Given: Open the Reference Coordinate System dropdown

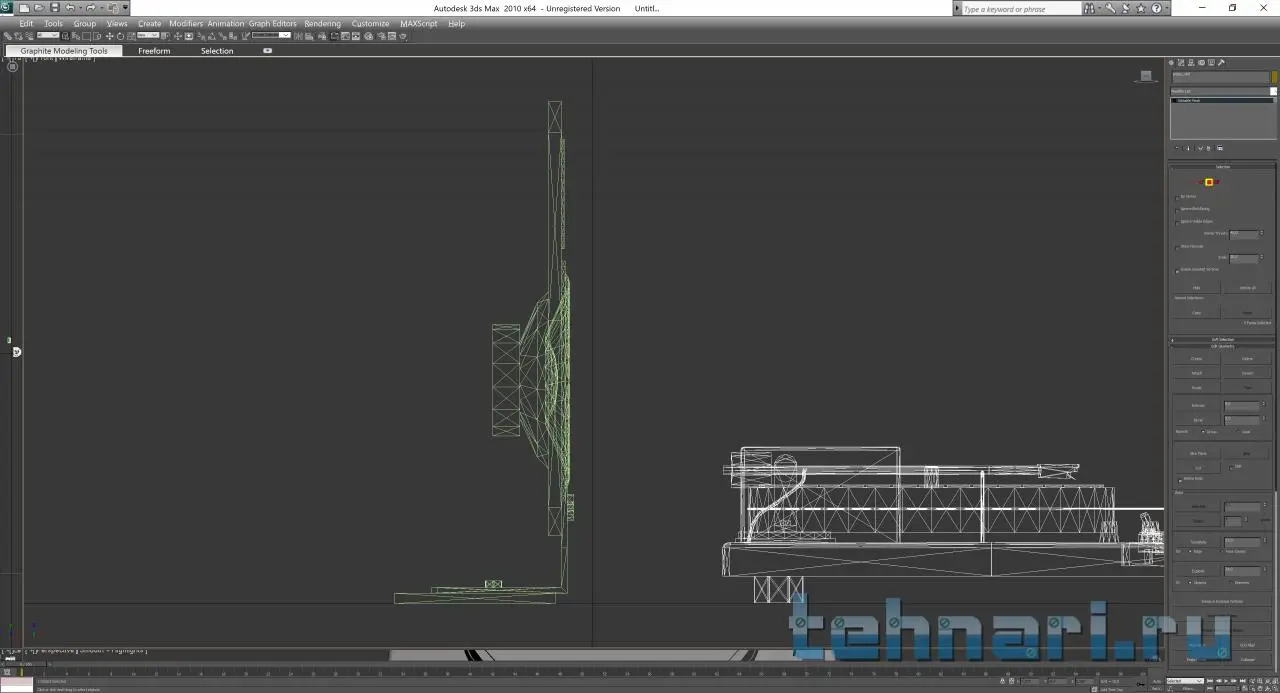Looking at the screenshot, I should pyautogui.click(x=148, y=36).
